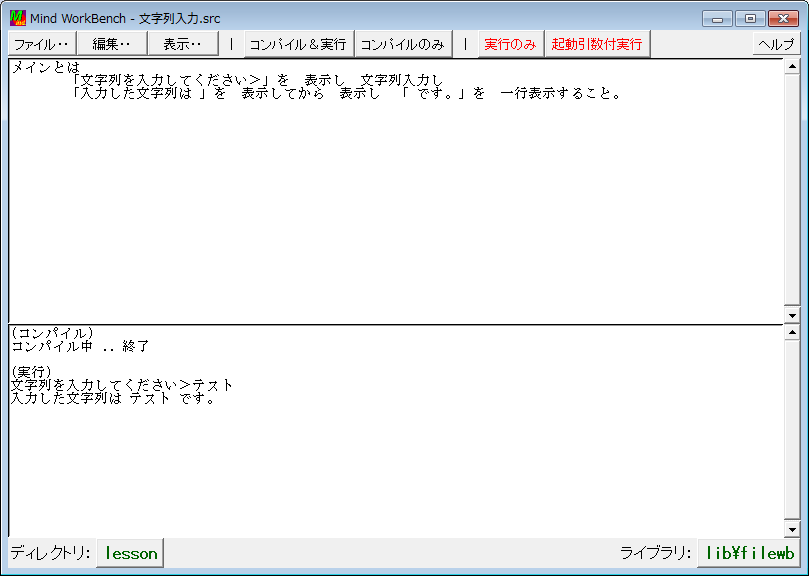
Task: Click the (コンパイル) output line
Action: click(x=52, y=333)
